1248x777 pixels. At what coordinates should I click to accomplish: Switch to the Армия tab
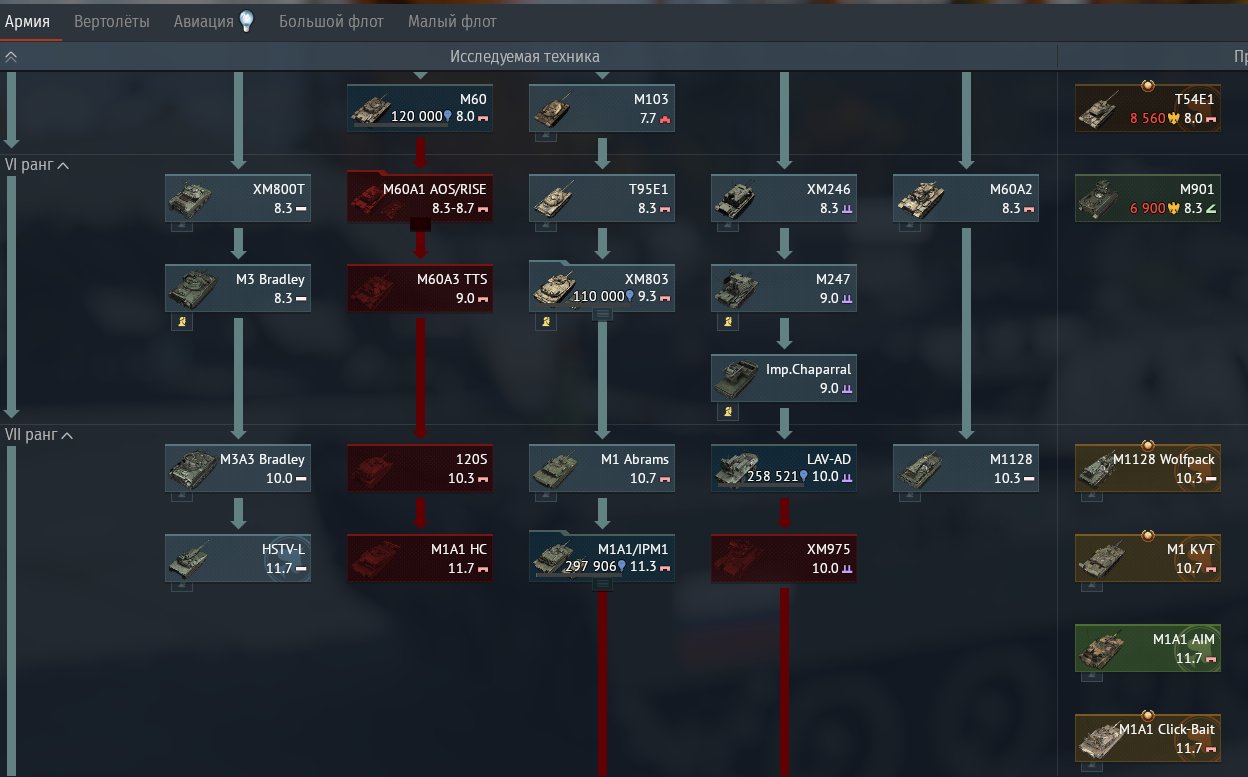click(x=27, y=21)
